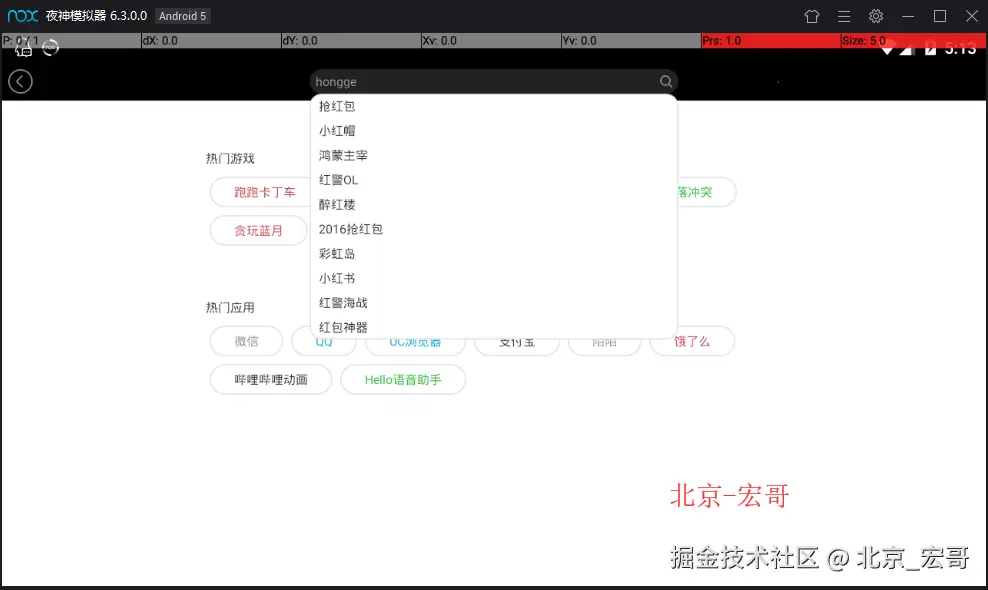Image resolution: width=988 pixels, height=590 pixels.
Task: Open the Nox skin/theme shirt icon
Action: [812, 16]
